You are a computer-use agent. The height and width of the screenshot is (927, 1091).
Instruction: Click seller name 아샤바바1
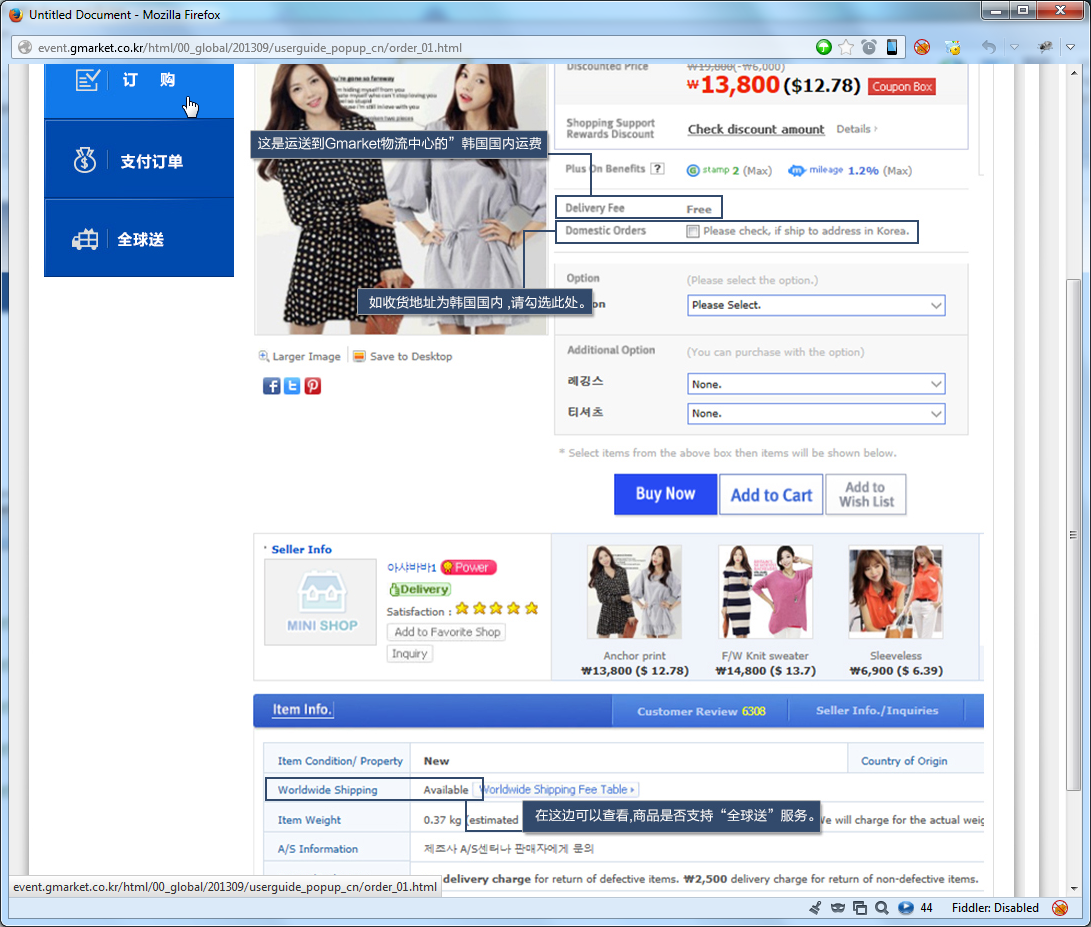pyautogui.click(x=411, y=567)
